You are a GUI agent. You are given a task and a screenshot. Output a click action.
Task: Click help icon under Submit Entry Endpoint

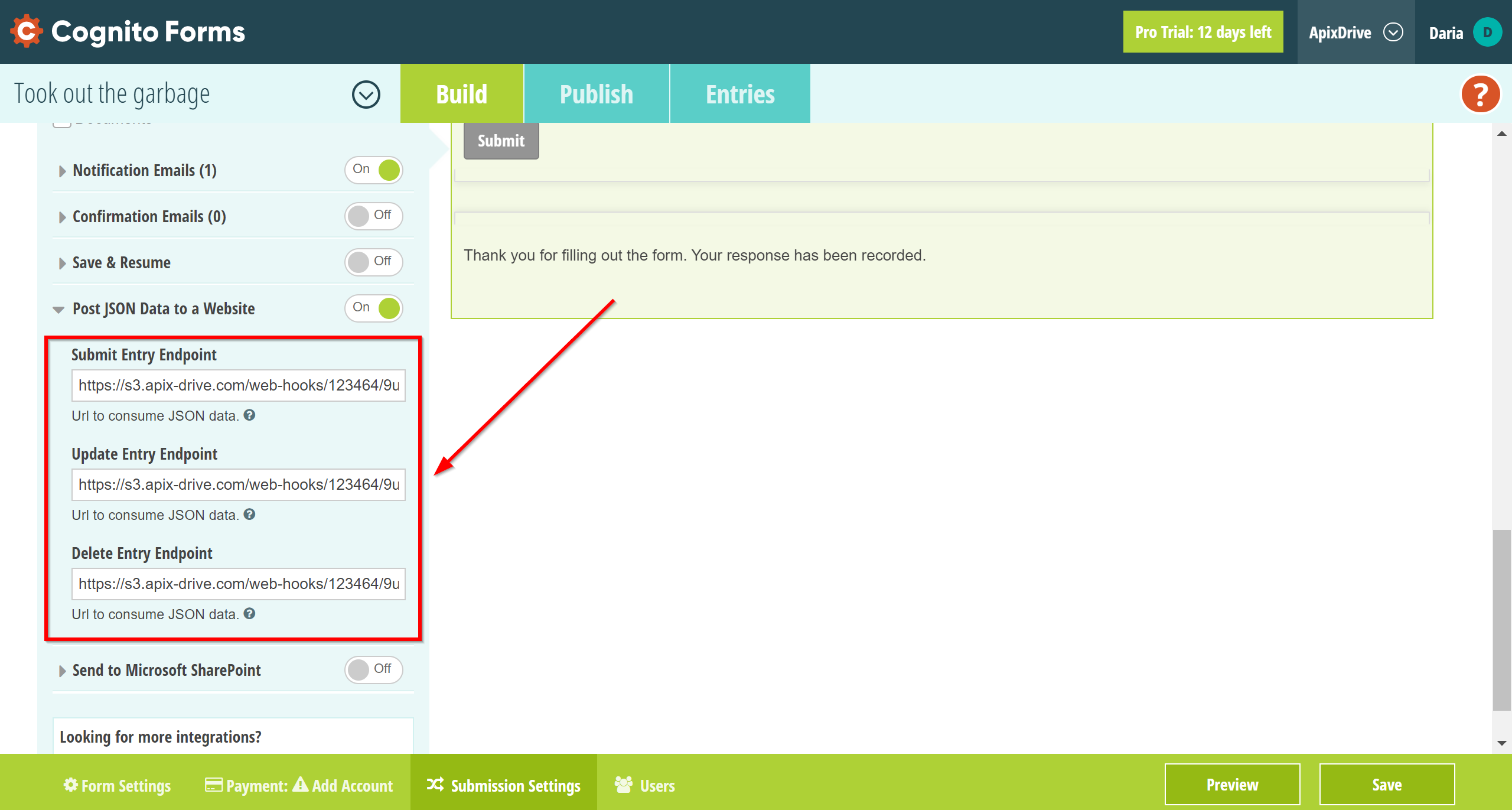point(250,415)
